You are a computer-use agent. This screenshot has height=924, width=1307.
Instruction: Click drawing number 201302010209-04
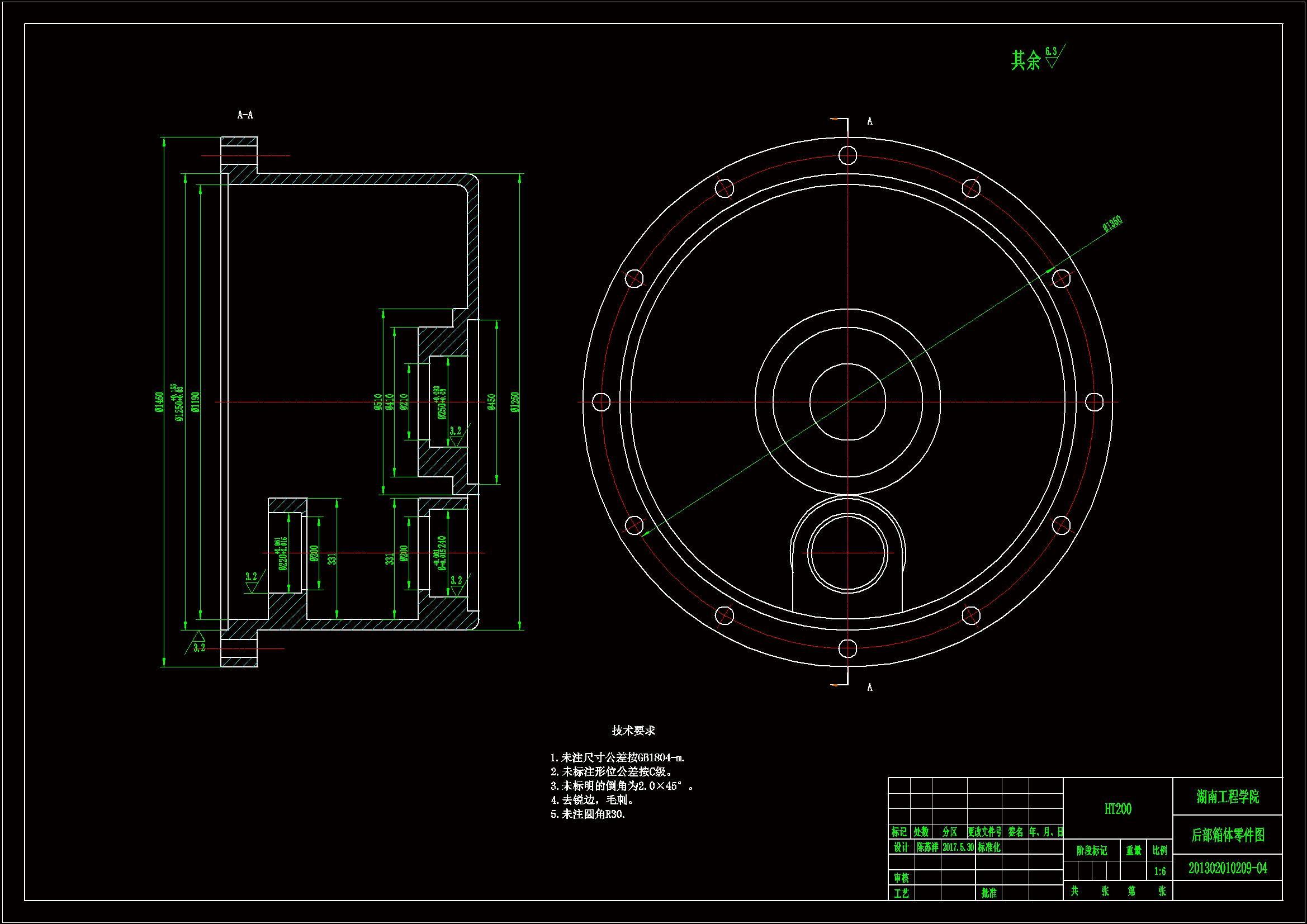tap(1227, 868)
